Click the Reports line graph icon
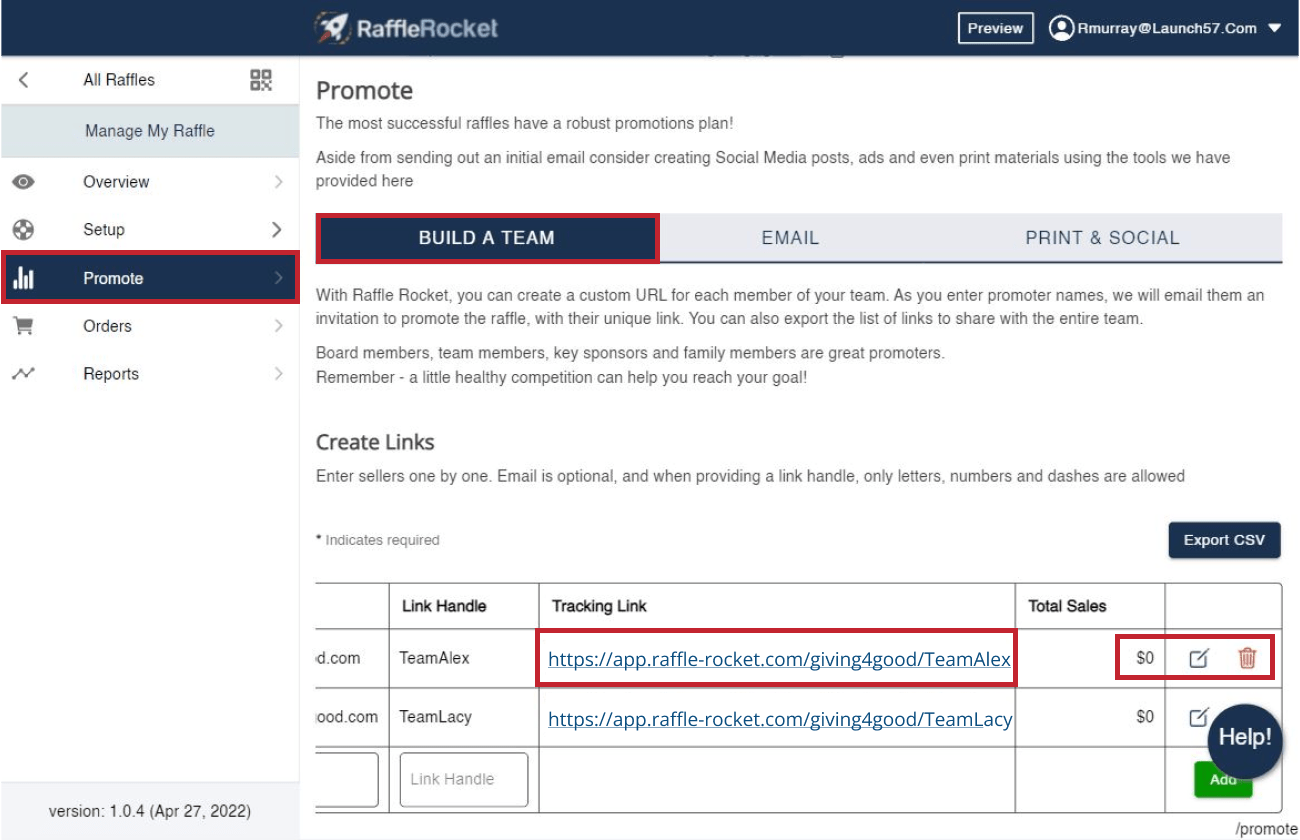The width and height of the screenshot is (1300, 840). click(23, 374)
